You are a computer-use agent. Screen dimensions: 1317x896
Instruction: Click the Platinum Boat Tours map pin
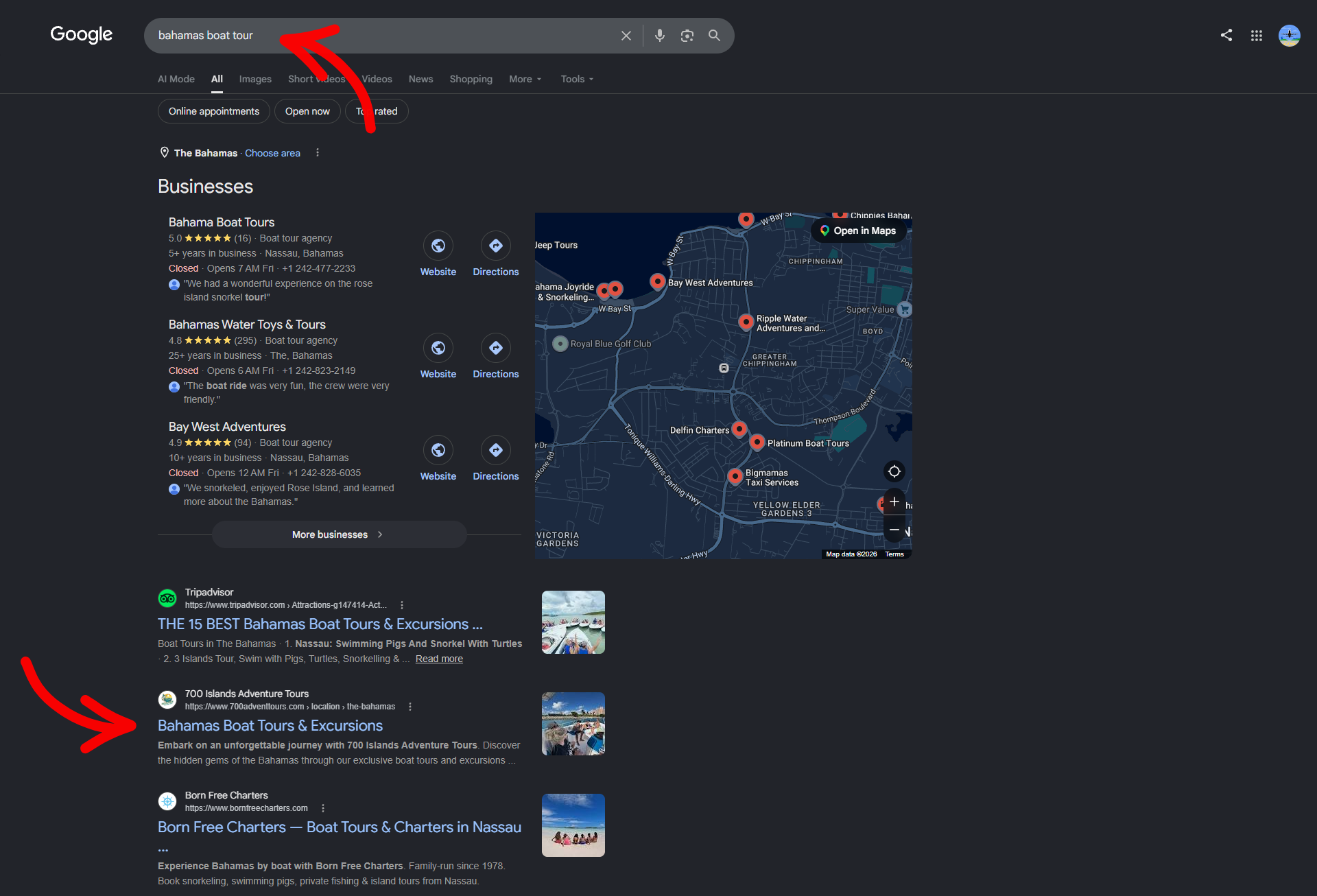[757, 442]
